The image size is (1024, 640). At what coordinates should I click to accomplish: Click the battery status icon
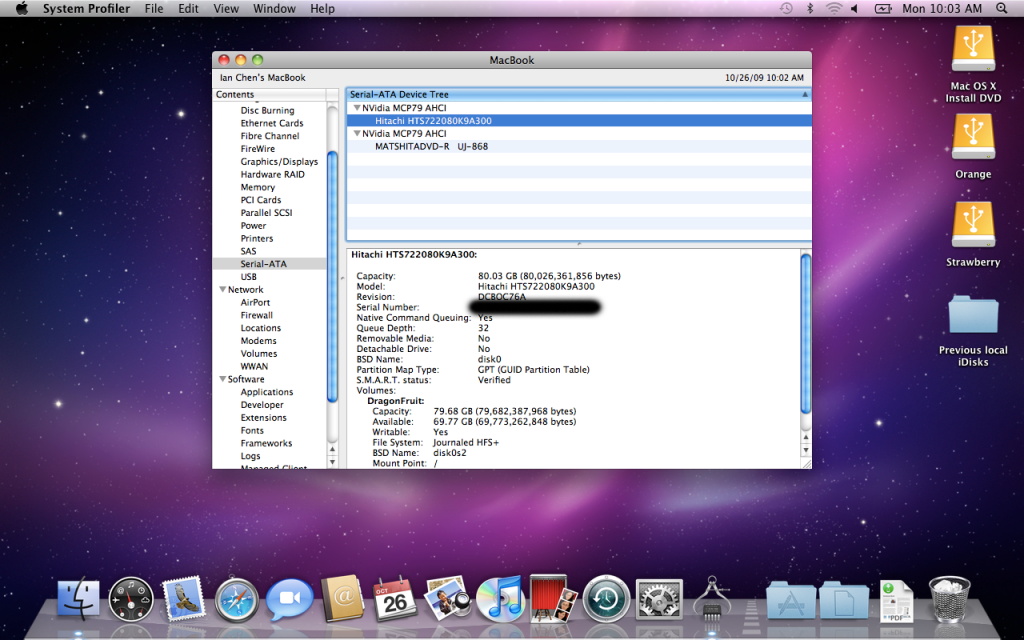click(883, 8)
